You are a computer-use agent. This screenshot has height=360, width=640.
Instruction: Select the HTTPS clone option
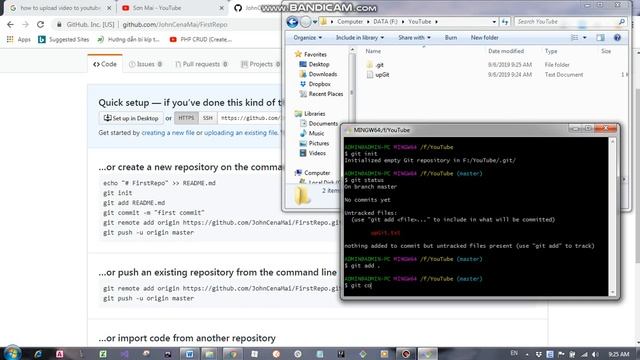pos(186,118)
